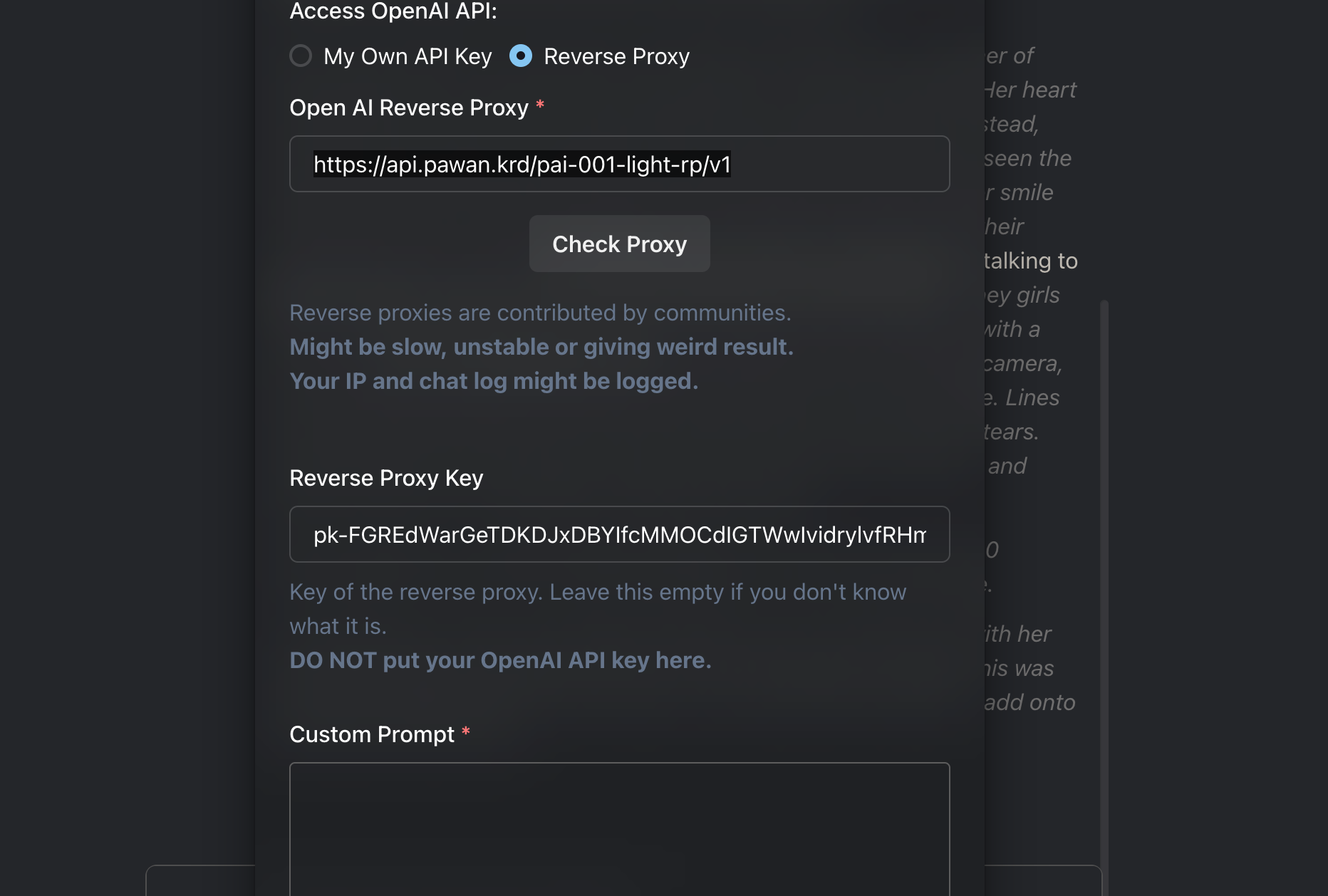Click the highlighted proxy URL text
This screenshot has width=1328, height=896.
pos(522,164)
